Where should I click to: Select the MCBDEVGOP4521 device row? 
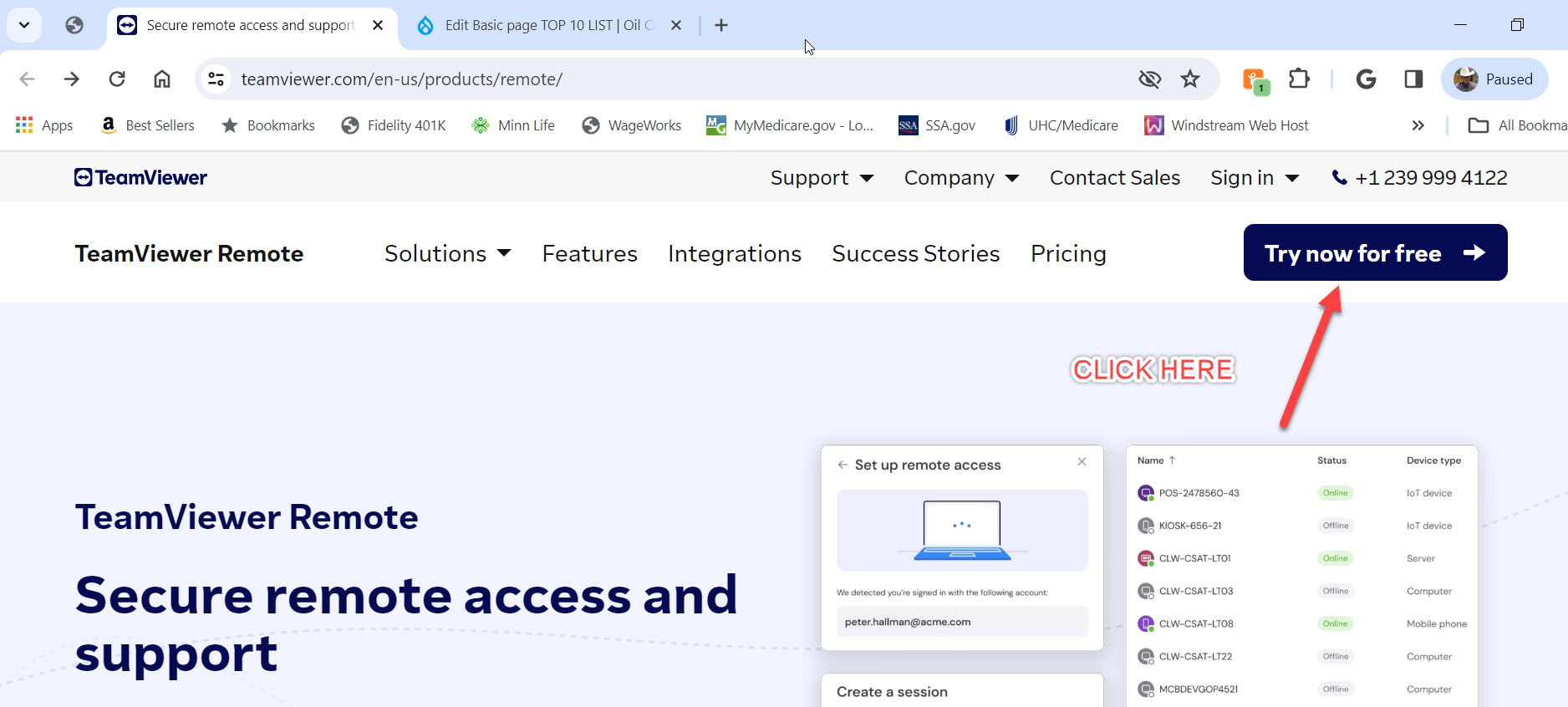pos(1302,689)
